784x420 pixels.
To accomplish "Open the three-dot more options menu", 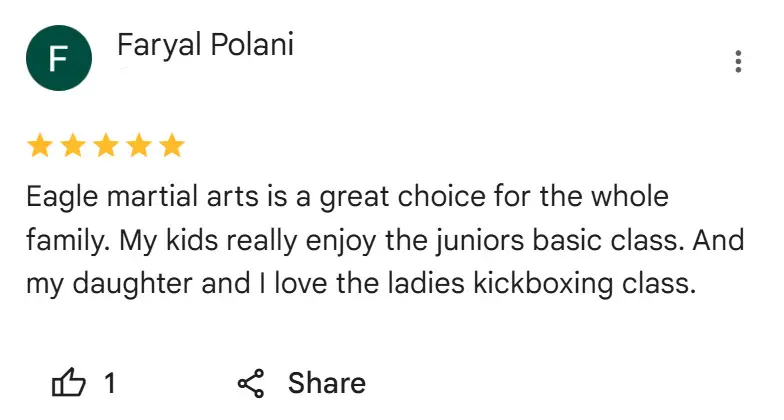I will 738,62.
